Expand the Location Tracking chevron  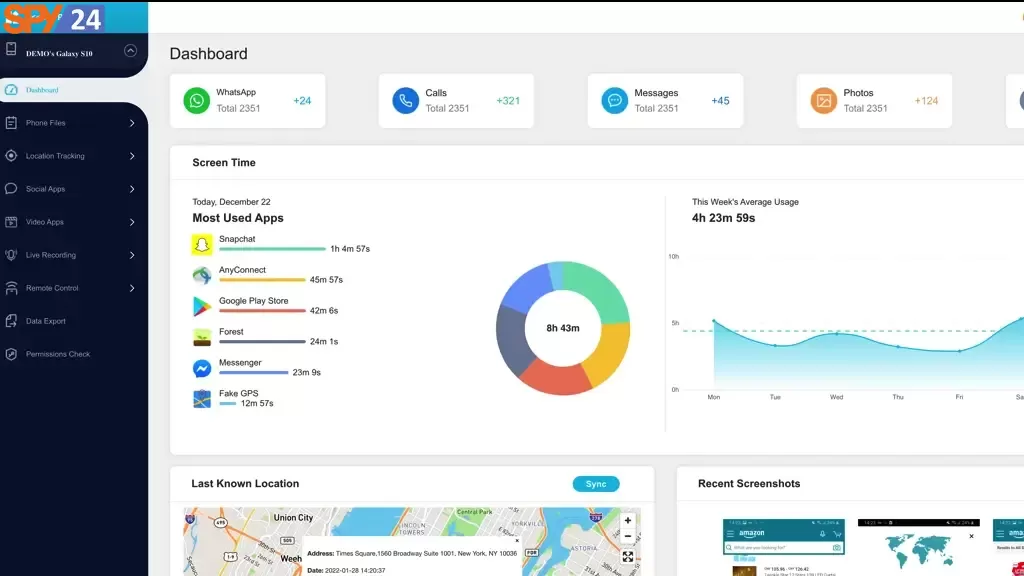coord(132,156)
